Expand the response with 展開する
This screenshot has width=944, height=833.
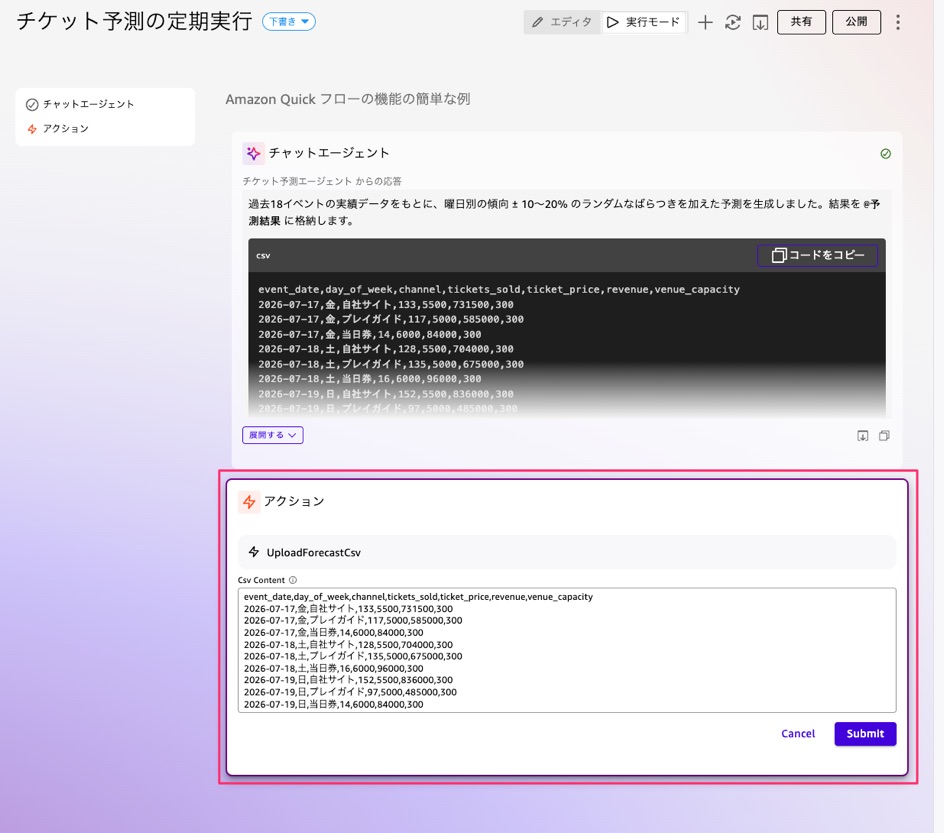[x=273, y=435]
